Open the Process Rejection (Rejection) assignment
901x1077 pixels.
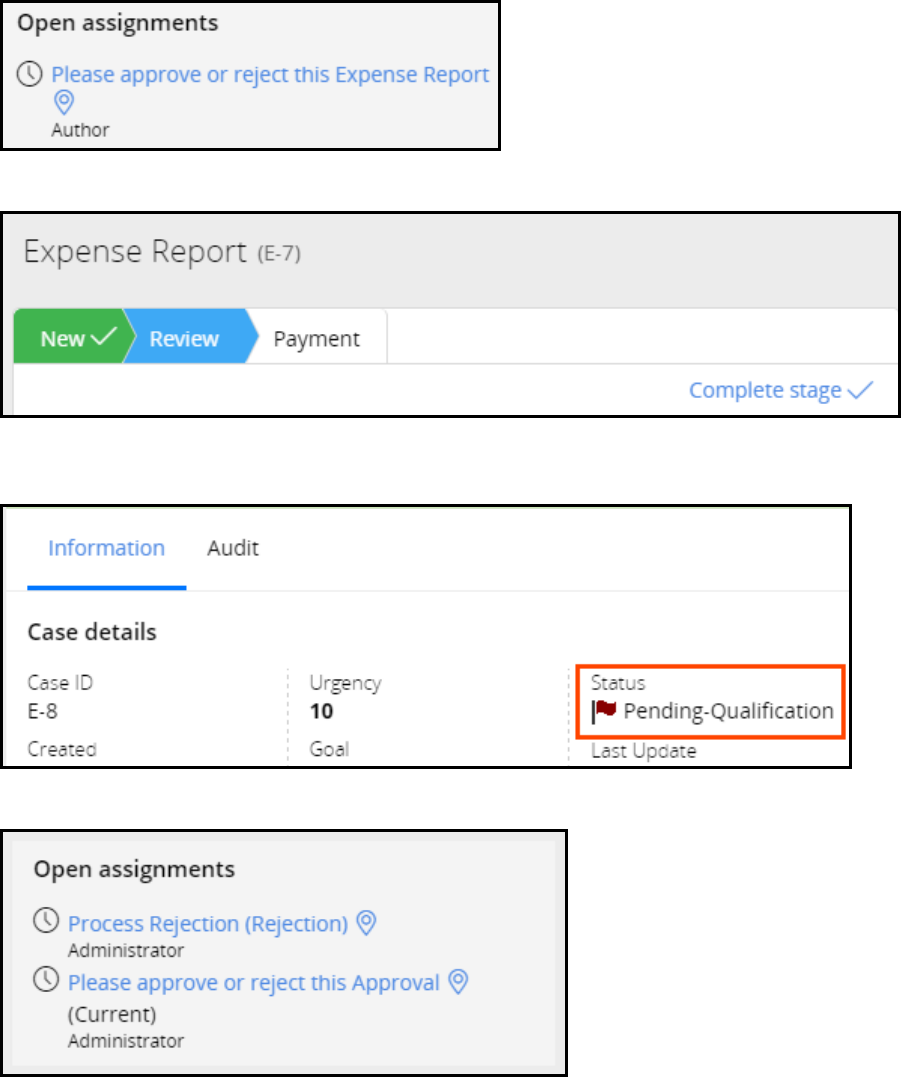[x=207, y=924]
